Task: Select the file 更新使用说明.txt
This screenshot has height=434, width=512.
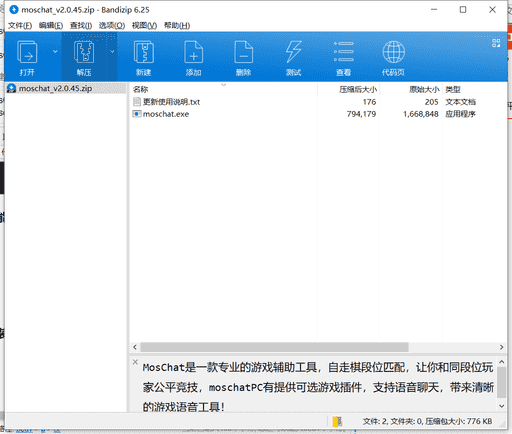Action: [x=171, y=102]
